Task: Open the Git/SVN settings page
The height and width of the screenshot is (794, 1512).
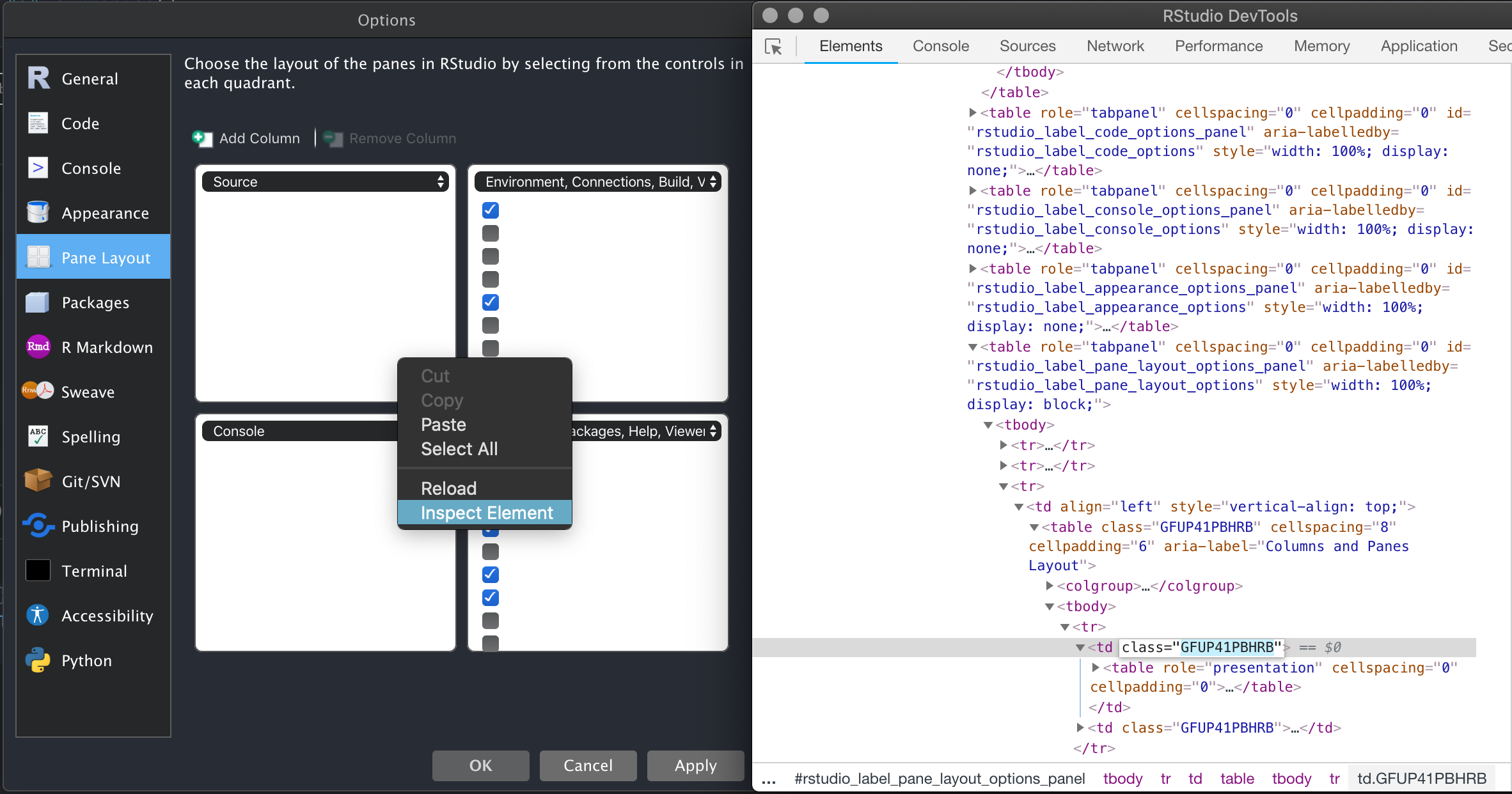Action: coord(93,481)
